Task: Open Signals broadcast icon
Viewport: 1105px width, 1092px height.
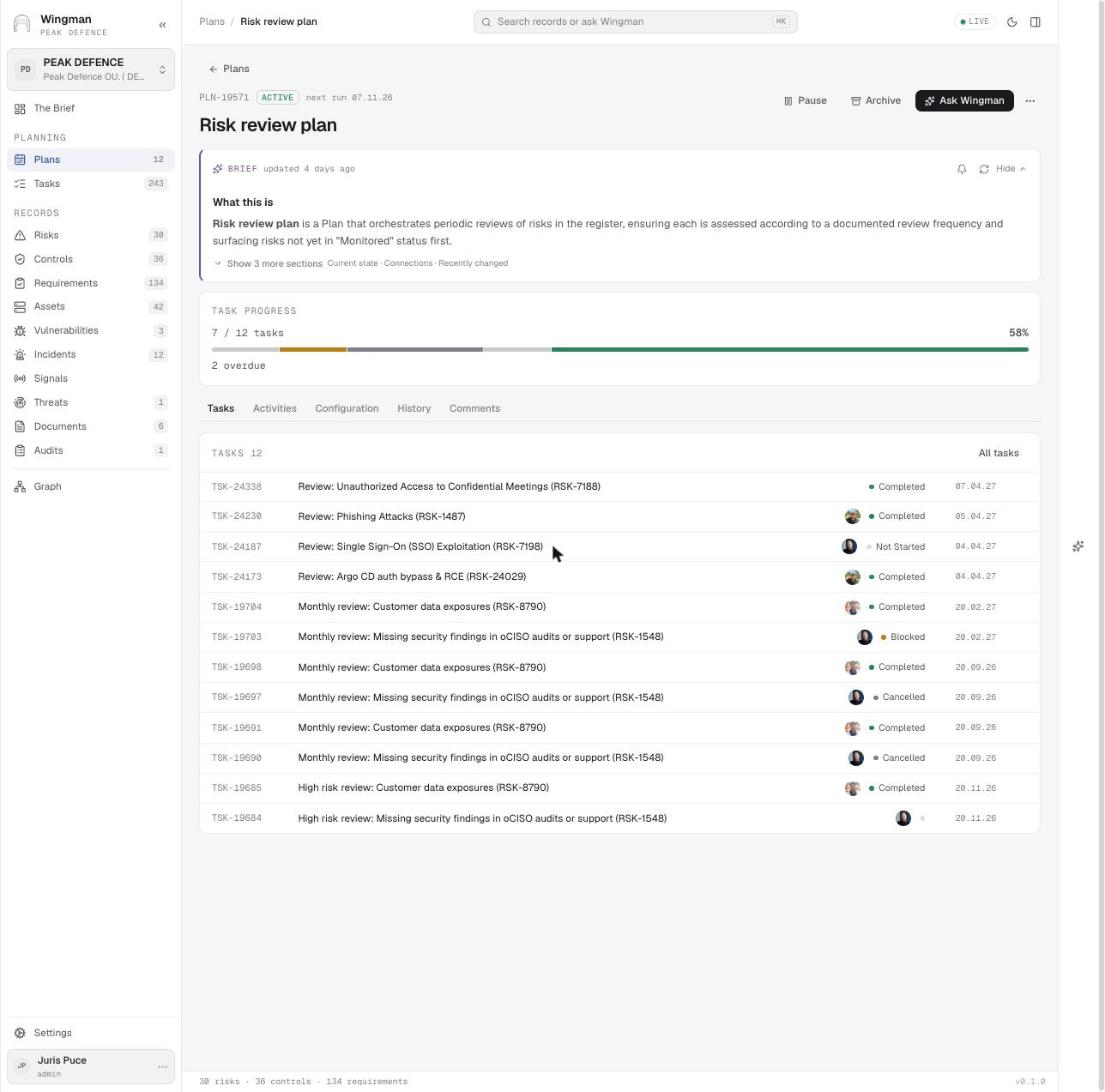Action: pos(20,379)
